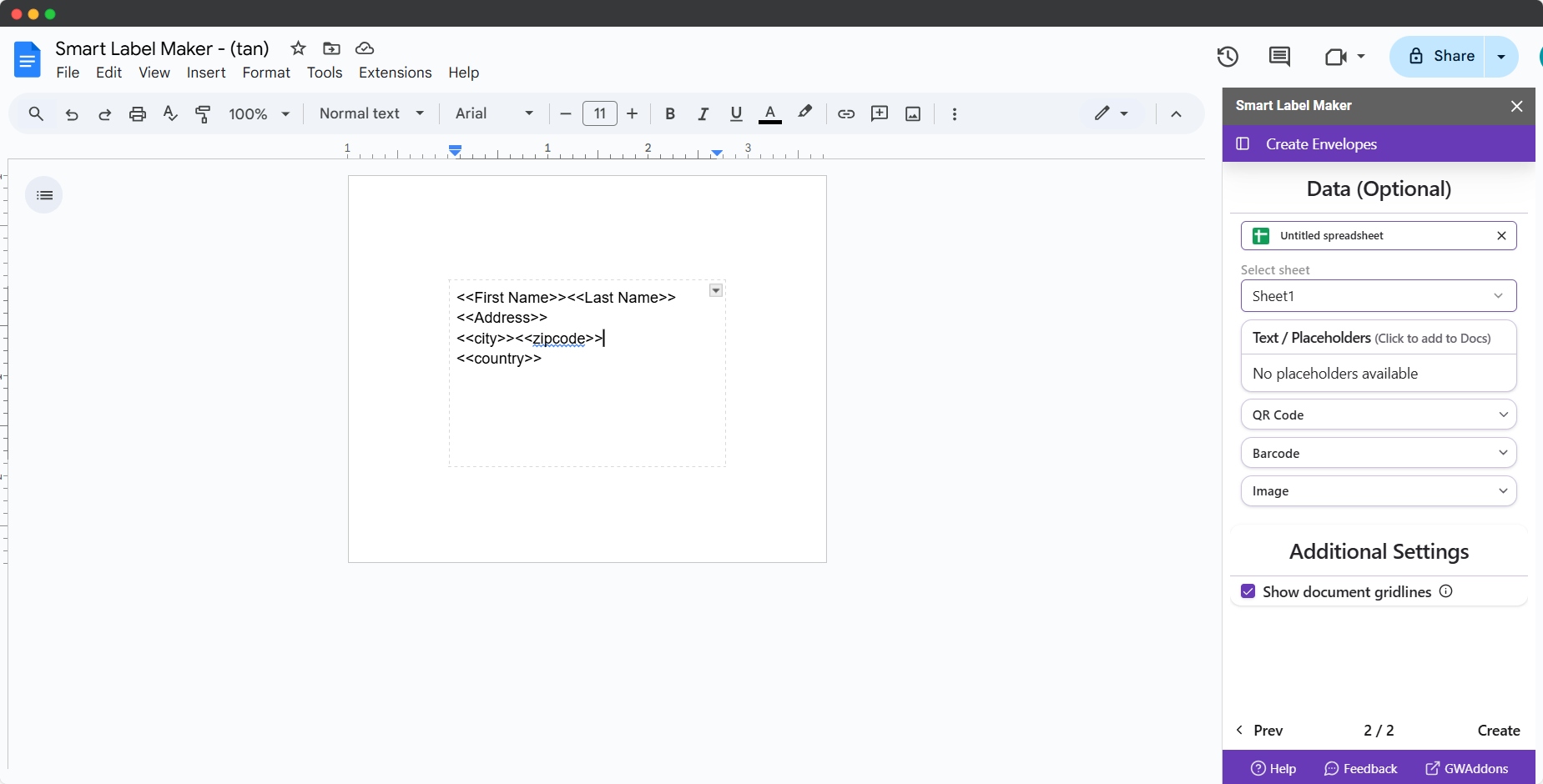View info about document gridlines
Screen dimensions: 1543x784
click(1446, 591)
